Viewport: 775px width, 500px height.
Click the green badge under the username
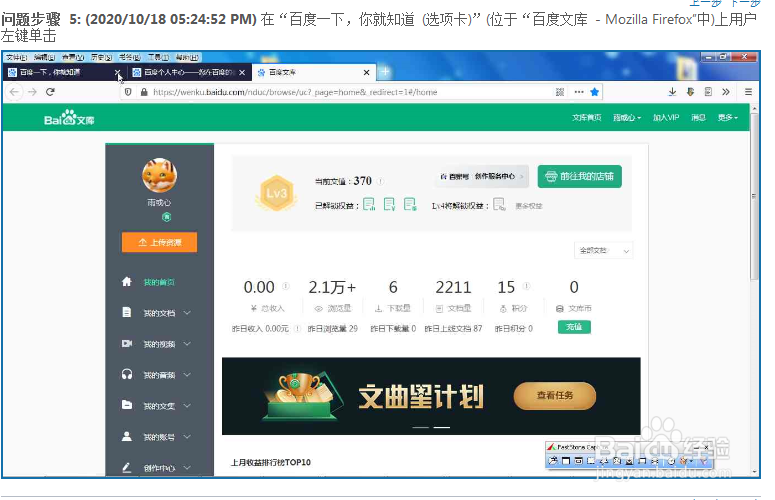167,217
